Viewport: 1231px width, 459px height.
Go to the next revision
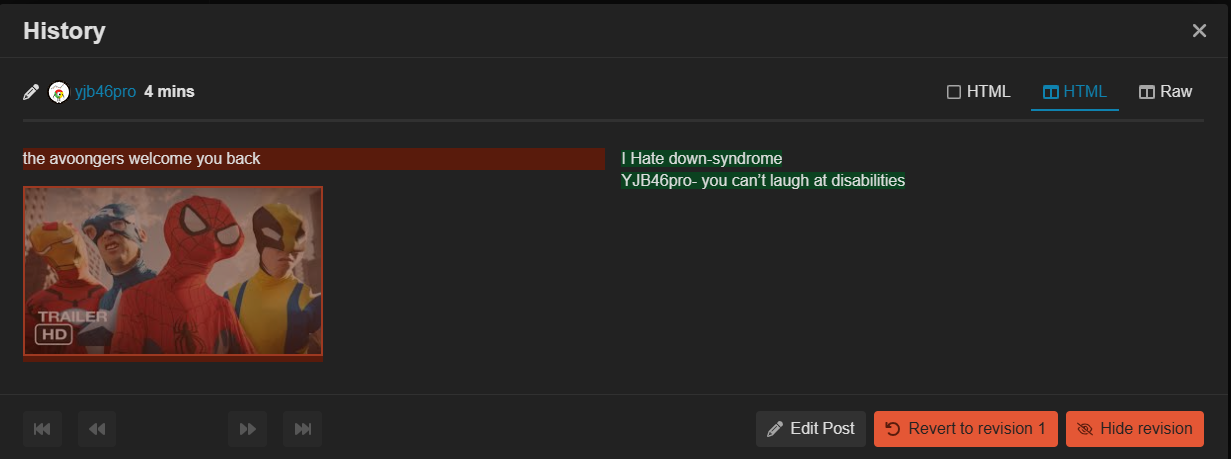click(x=247, y=429)
